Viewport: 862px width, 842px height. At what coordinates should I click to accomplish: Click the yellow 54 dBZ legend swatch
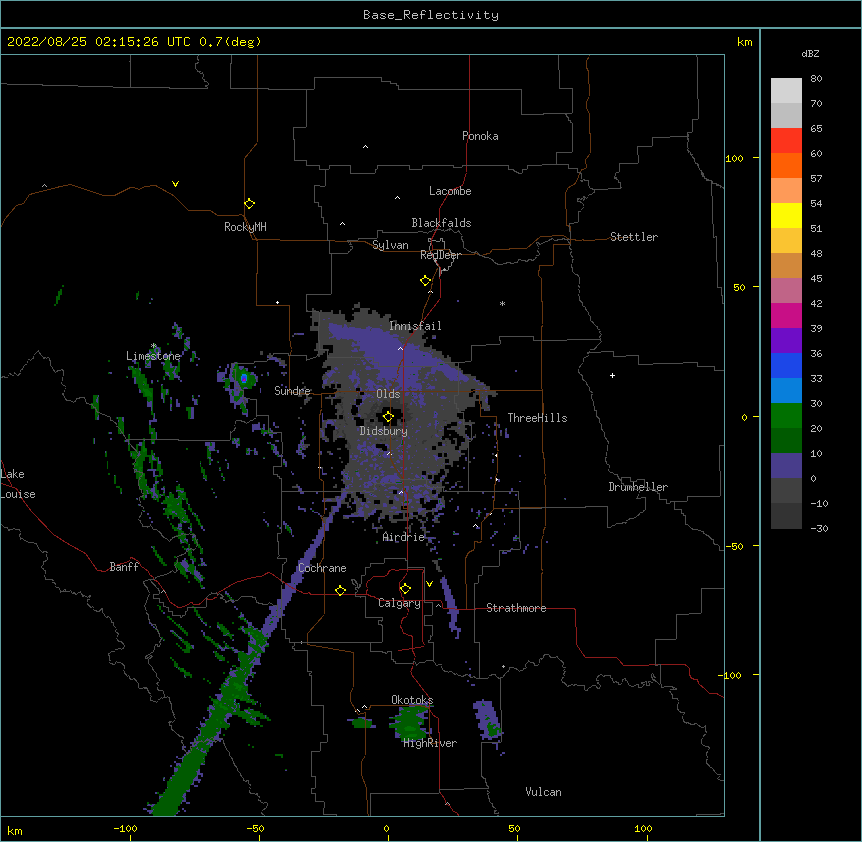(x=786, y=215)
